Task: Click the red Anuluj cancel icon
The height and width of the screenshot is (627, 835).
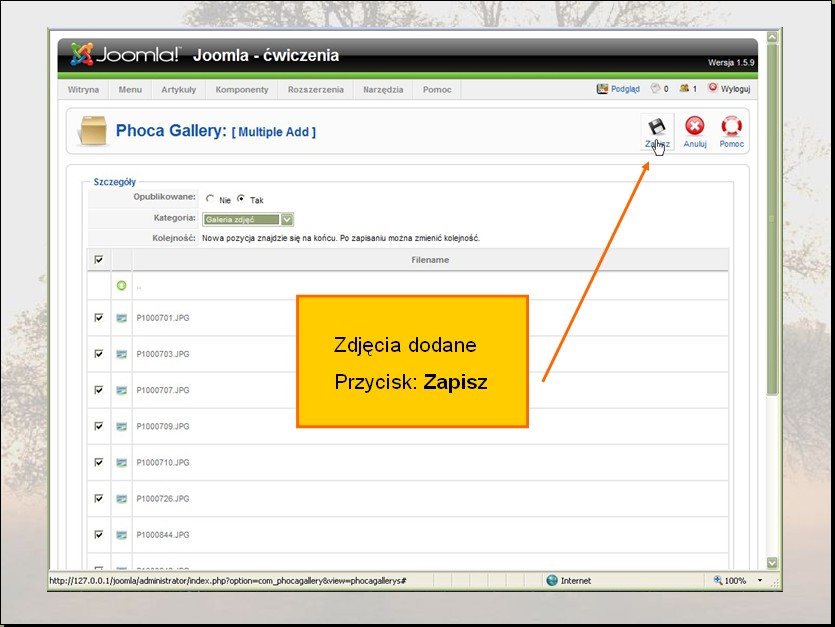Action: coord(695,127)
